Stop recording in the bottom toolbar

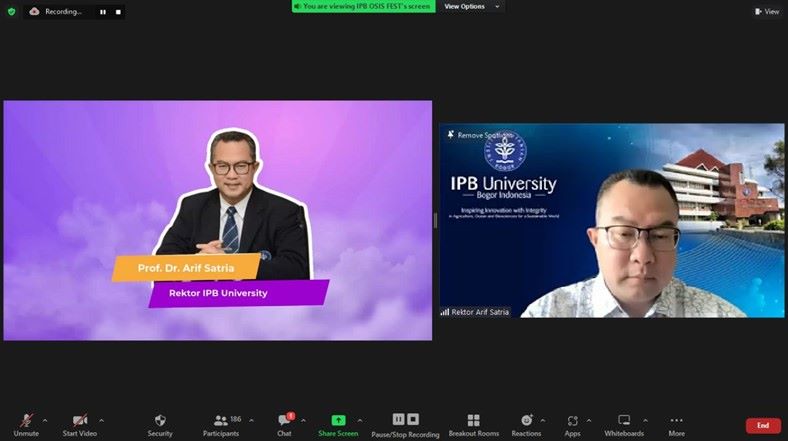(x=413, y=419)
